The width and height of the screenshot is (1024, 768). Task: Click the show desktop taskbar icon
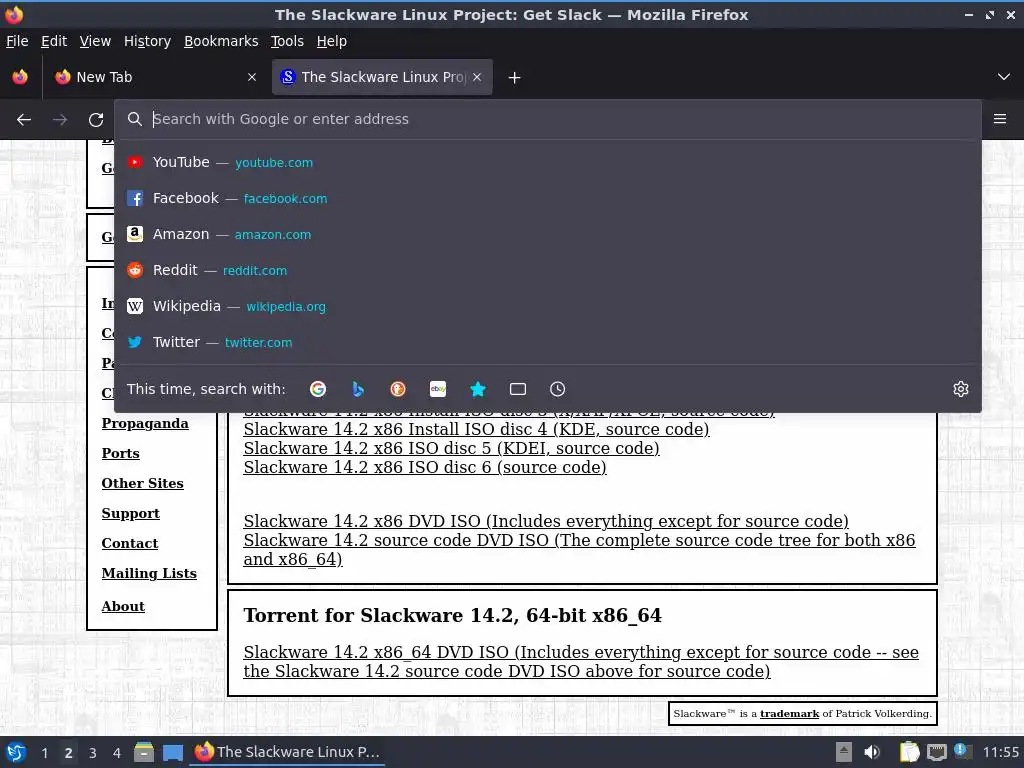coord(173,752)
